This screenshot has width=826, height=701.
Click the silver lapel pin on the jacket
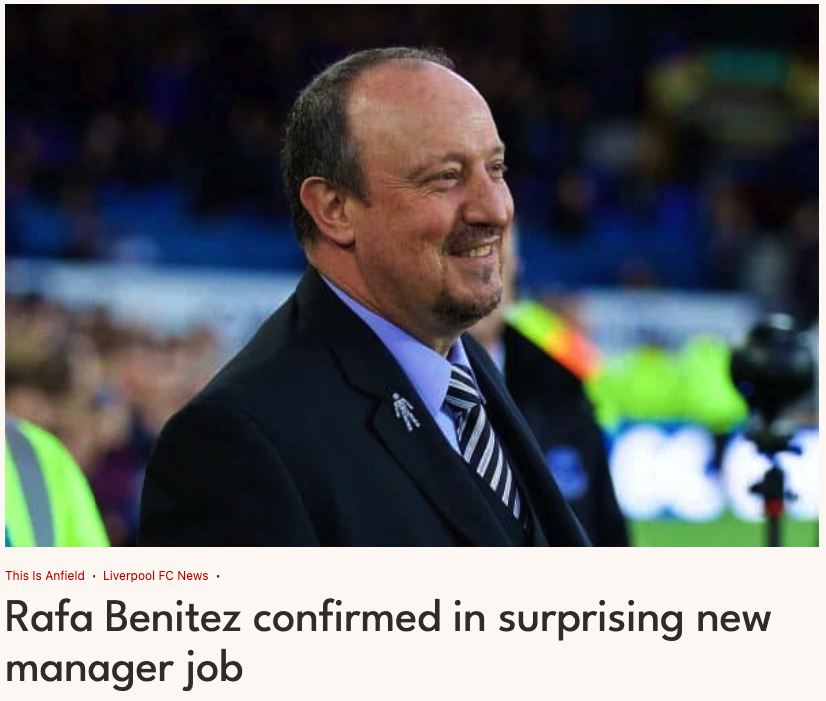405,411
